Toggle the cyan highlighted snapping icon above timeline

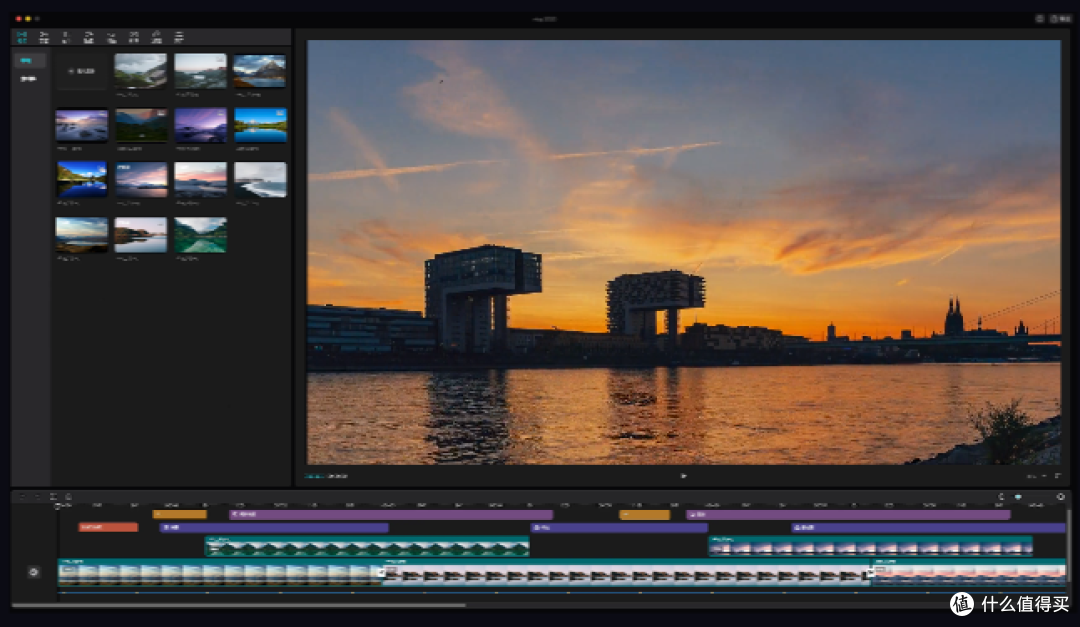pos(1018,497)
